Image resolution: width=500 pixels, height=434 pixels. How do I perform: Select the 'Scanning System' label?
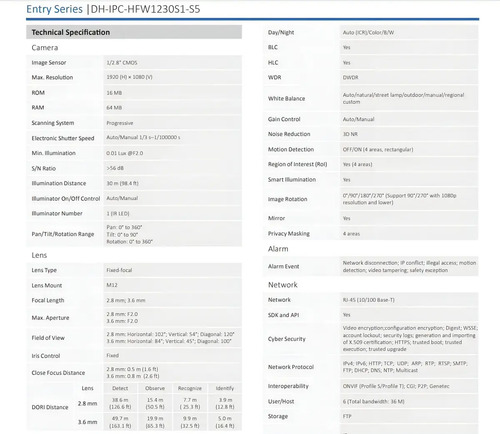53,123
